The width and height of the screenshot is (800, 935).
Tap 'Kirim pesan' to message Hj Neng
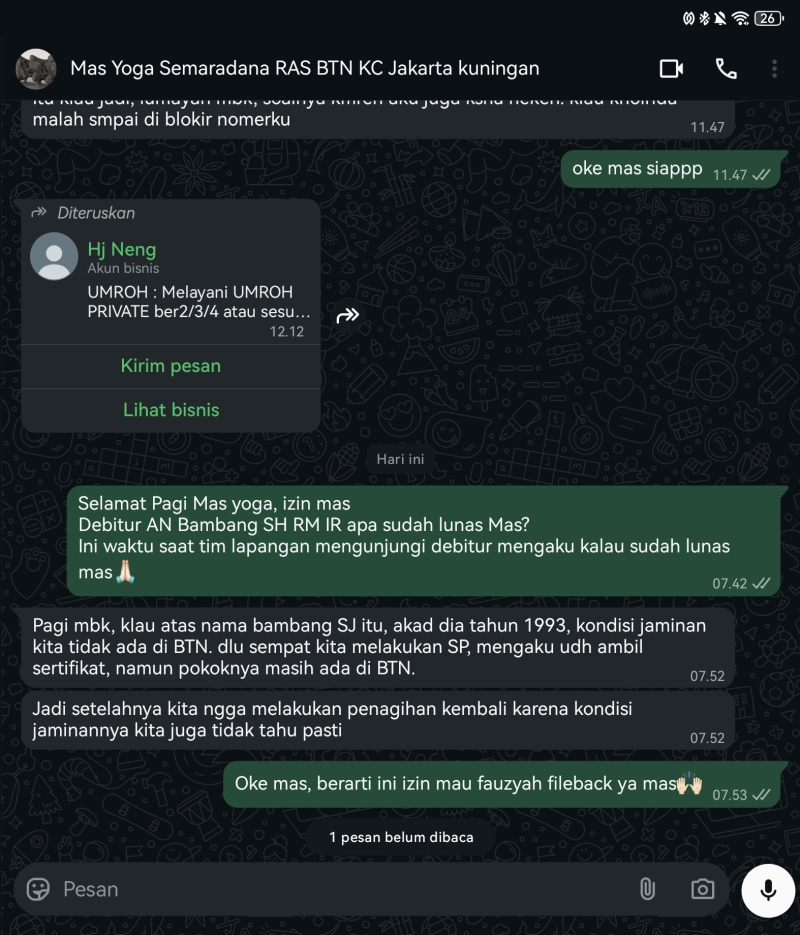[x=170, y=366]
